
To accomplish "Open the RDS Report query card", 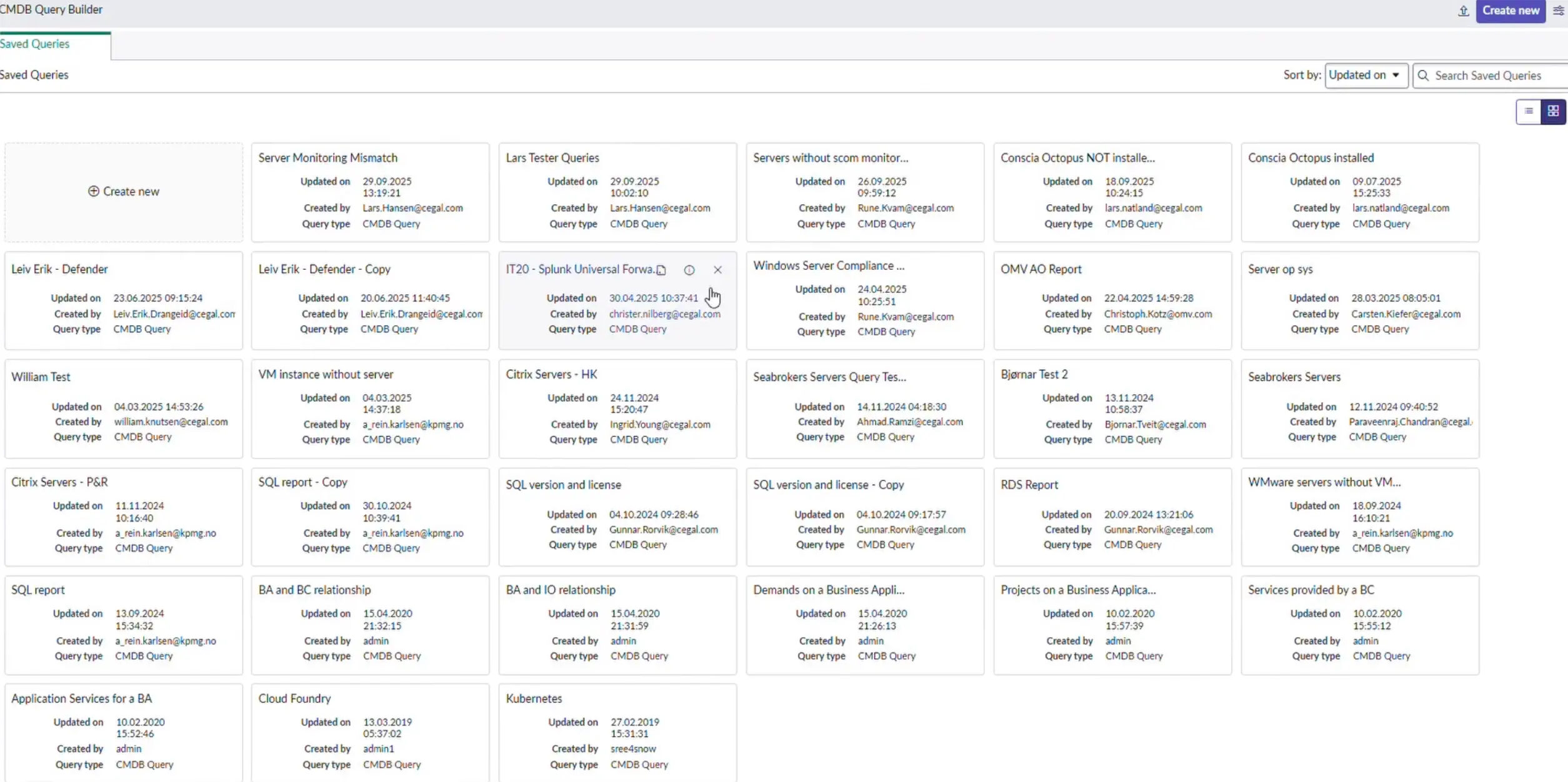I will pos(1029,485).
